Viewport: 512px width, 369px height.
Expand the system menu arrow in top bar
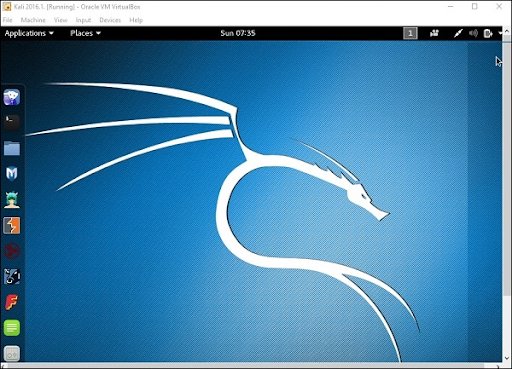click(500, 33)
